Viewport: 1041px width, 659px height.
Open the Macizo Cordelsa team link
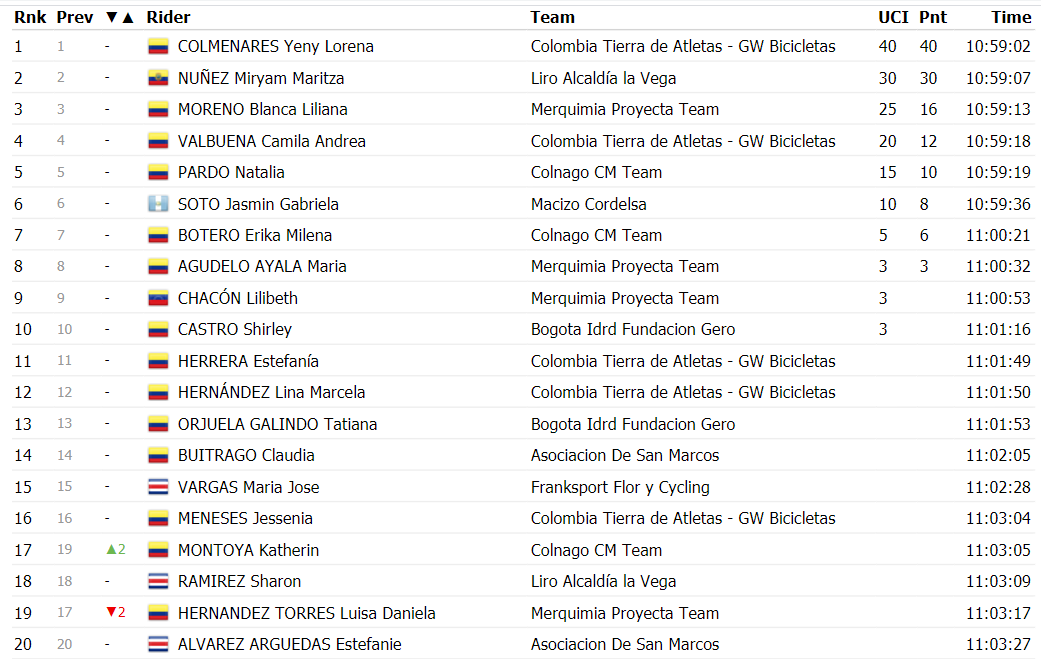[588, 204]
